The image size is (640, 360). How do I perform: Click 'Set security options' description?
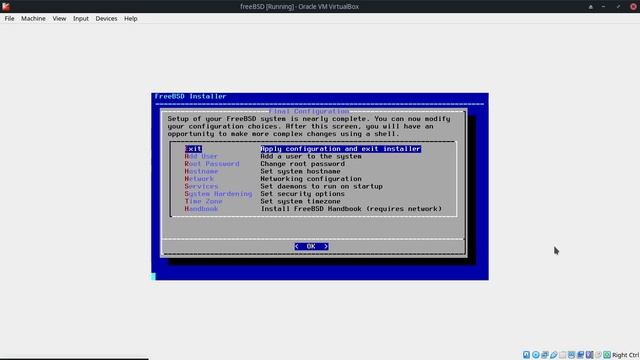click(302, 194)
